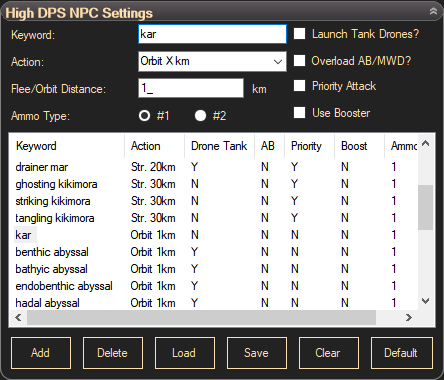Select the endobenthic abyssal row
The height and width of the screenshot is (380, 444).
[213, 286]
